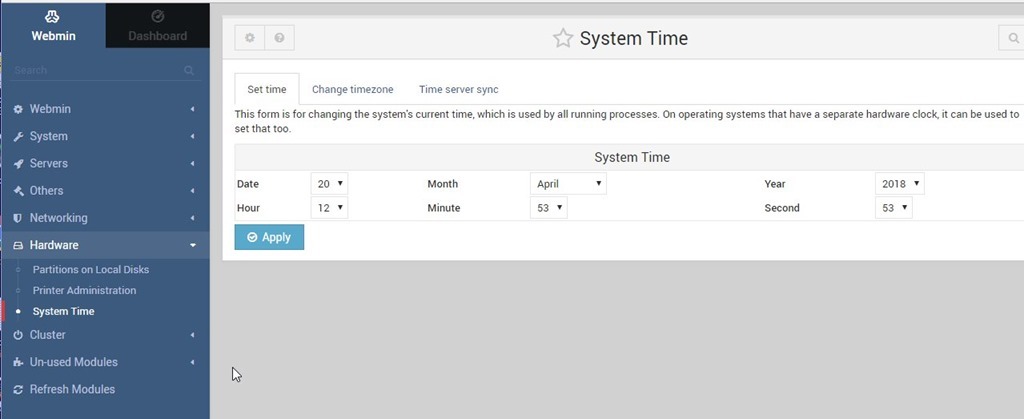Switch to the Change timezone tab
The image size is (1024, 419).
pyautogui.click(x=352, y=90)
